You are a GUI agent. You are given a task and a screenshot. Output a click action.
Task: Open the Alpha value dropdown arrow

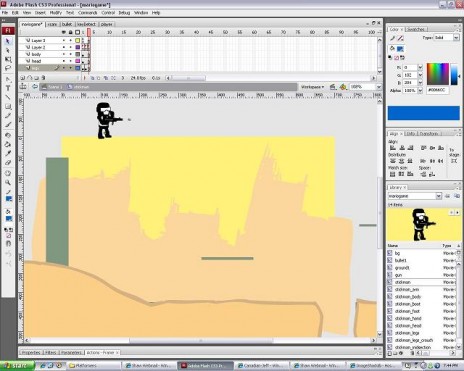(x=420, y=91)
